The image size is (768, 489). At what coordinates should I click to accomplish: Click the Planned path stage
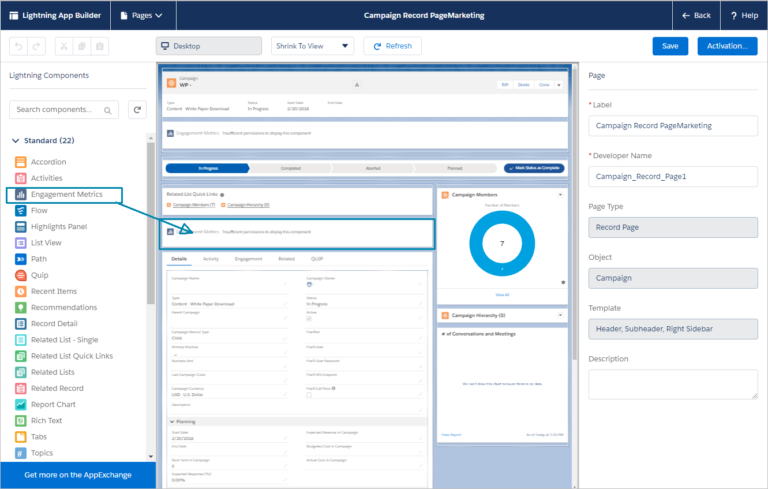(x=455, y=168)
